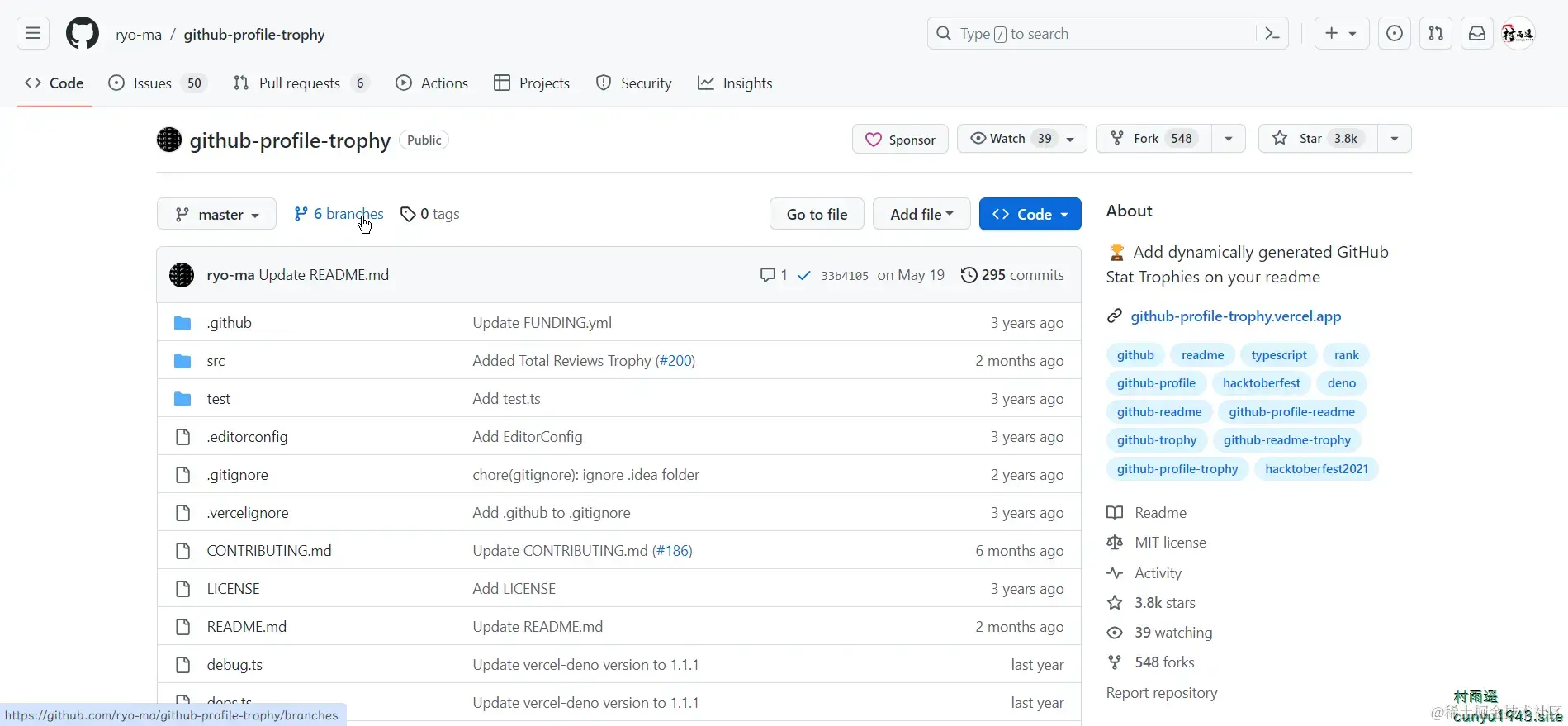
Task: Click the Go to file button
Action: pos(817,215)
